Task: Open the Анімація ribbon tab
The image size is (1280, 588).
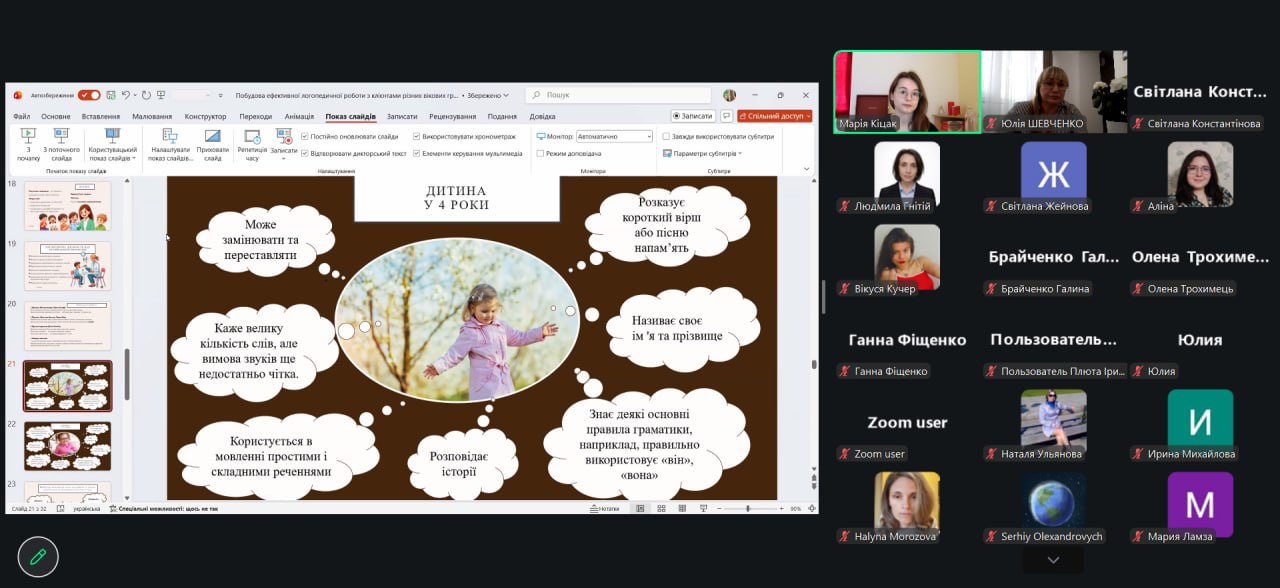Action: click(x=299, y=116)
